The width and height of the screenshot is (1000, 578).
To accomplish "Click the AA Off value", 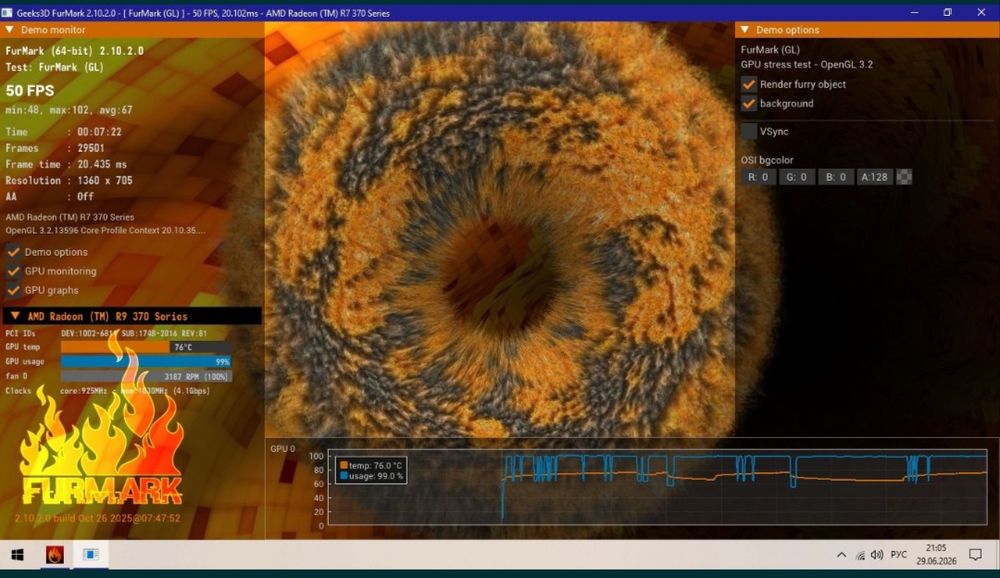I will click(85, 196).
